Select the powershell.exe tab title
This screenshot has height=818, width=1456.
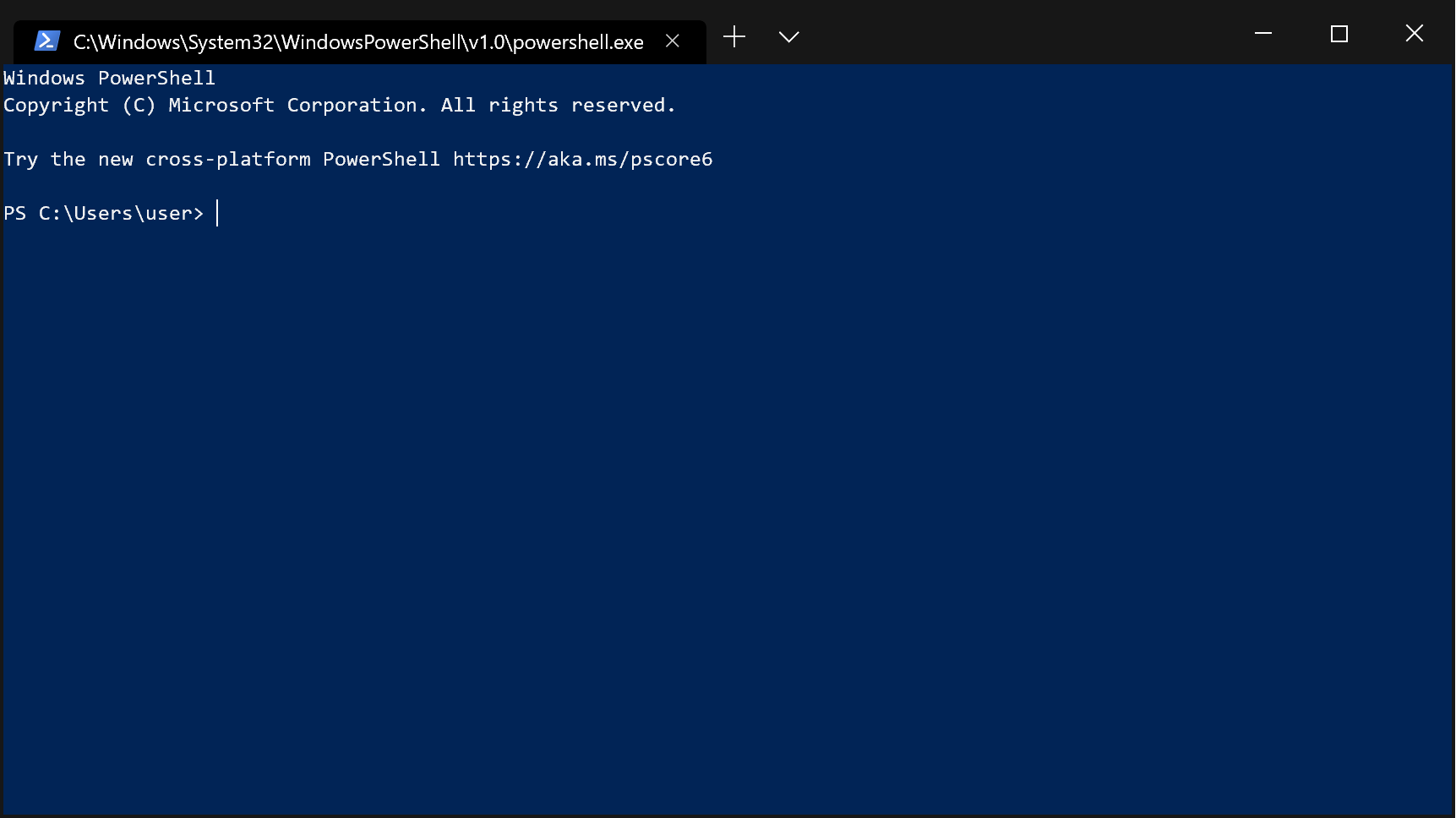[x=358, y=42]
